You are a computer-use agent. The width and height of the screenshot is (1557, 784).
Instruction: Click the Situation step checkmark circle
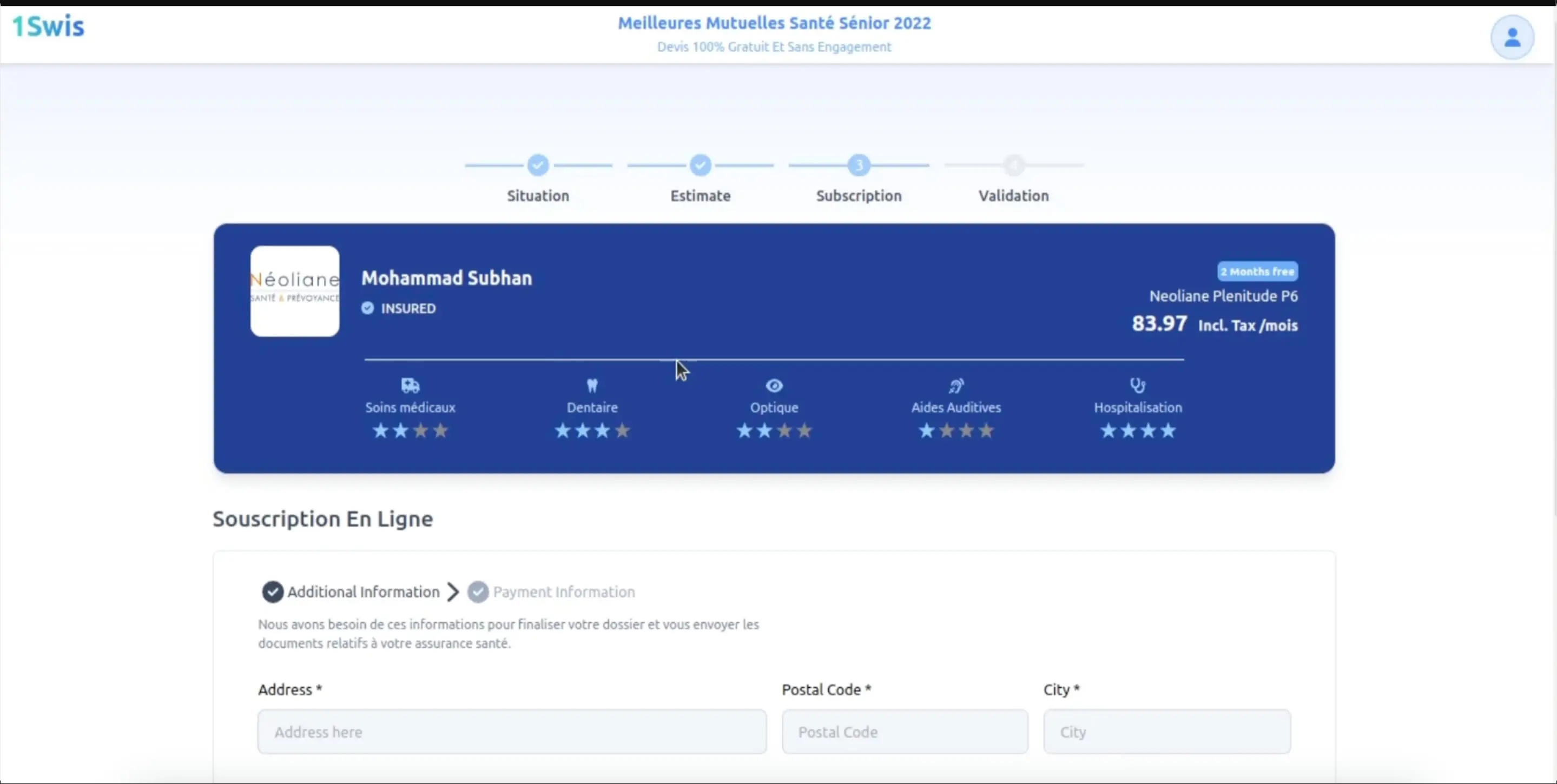tap(538, 165)
